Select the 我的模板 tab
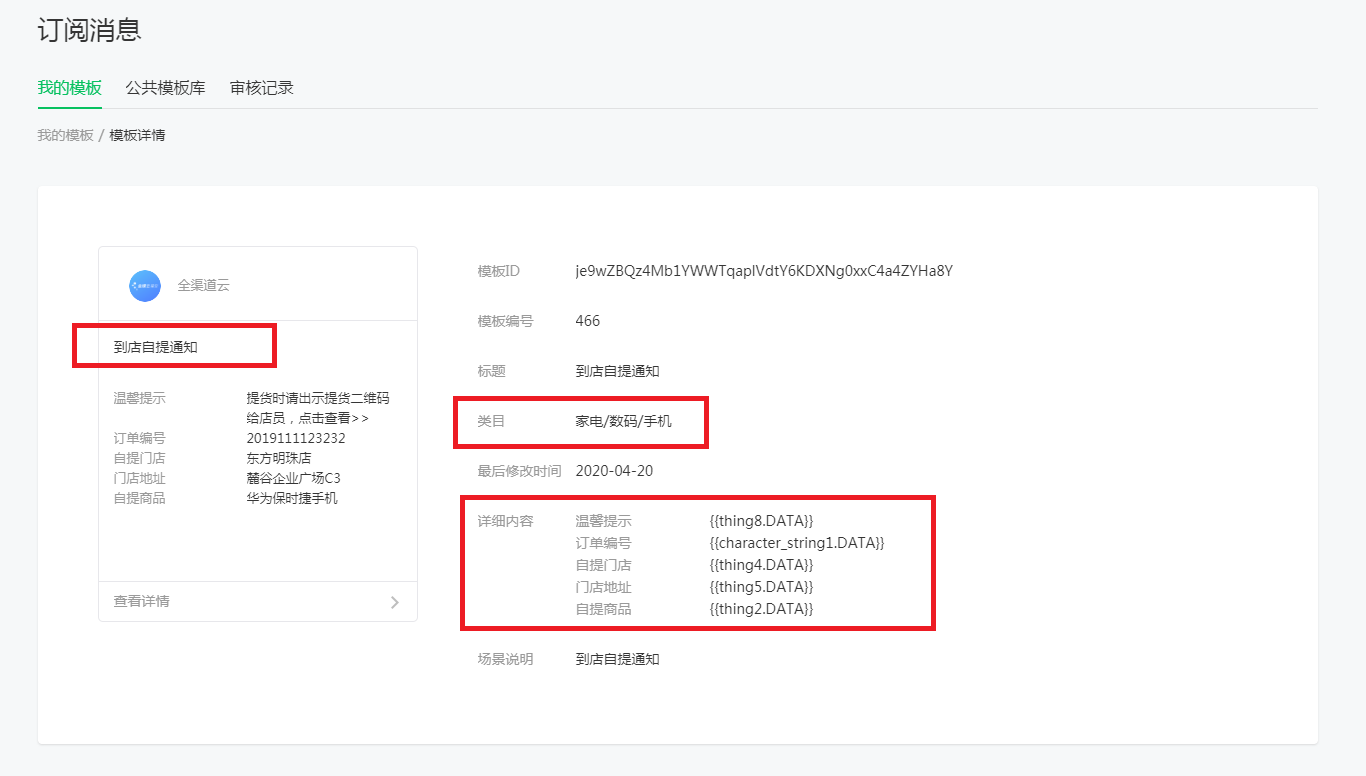The width and height of the screenshot is (1366, 776). [68, 88]
